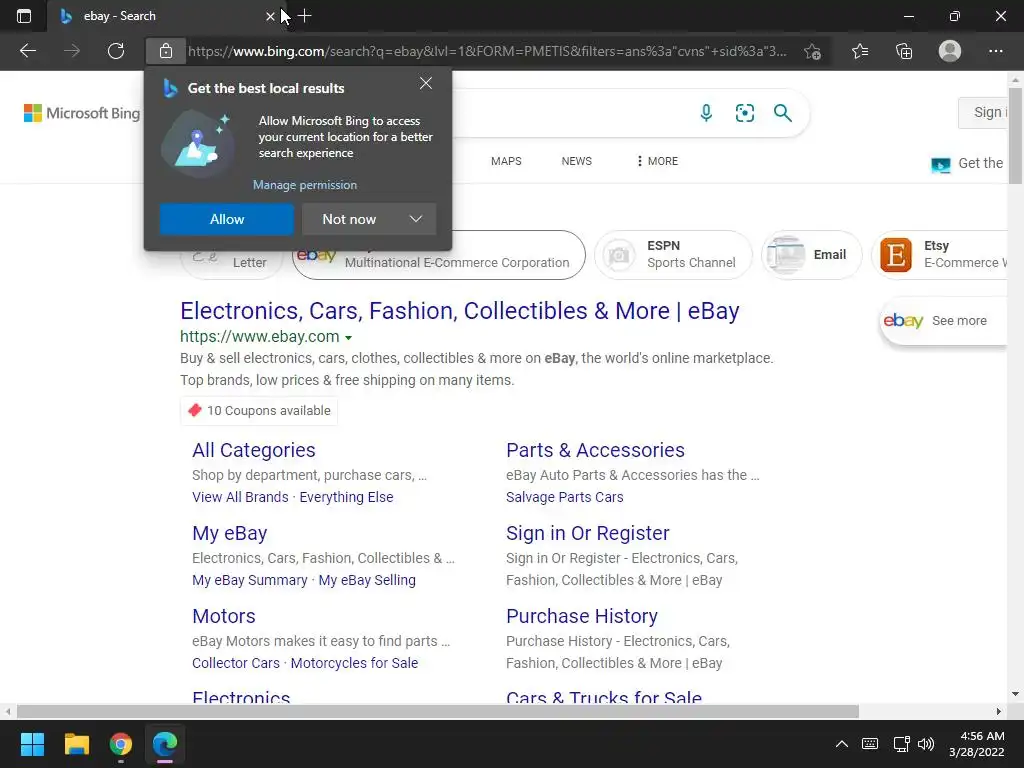This screenshot has width=1024, height=768.
Task: View the 10 Coupons available badge
Action: 259,411
